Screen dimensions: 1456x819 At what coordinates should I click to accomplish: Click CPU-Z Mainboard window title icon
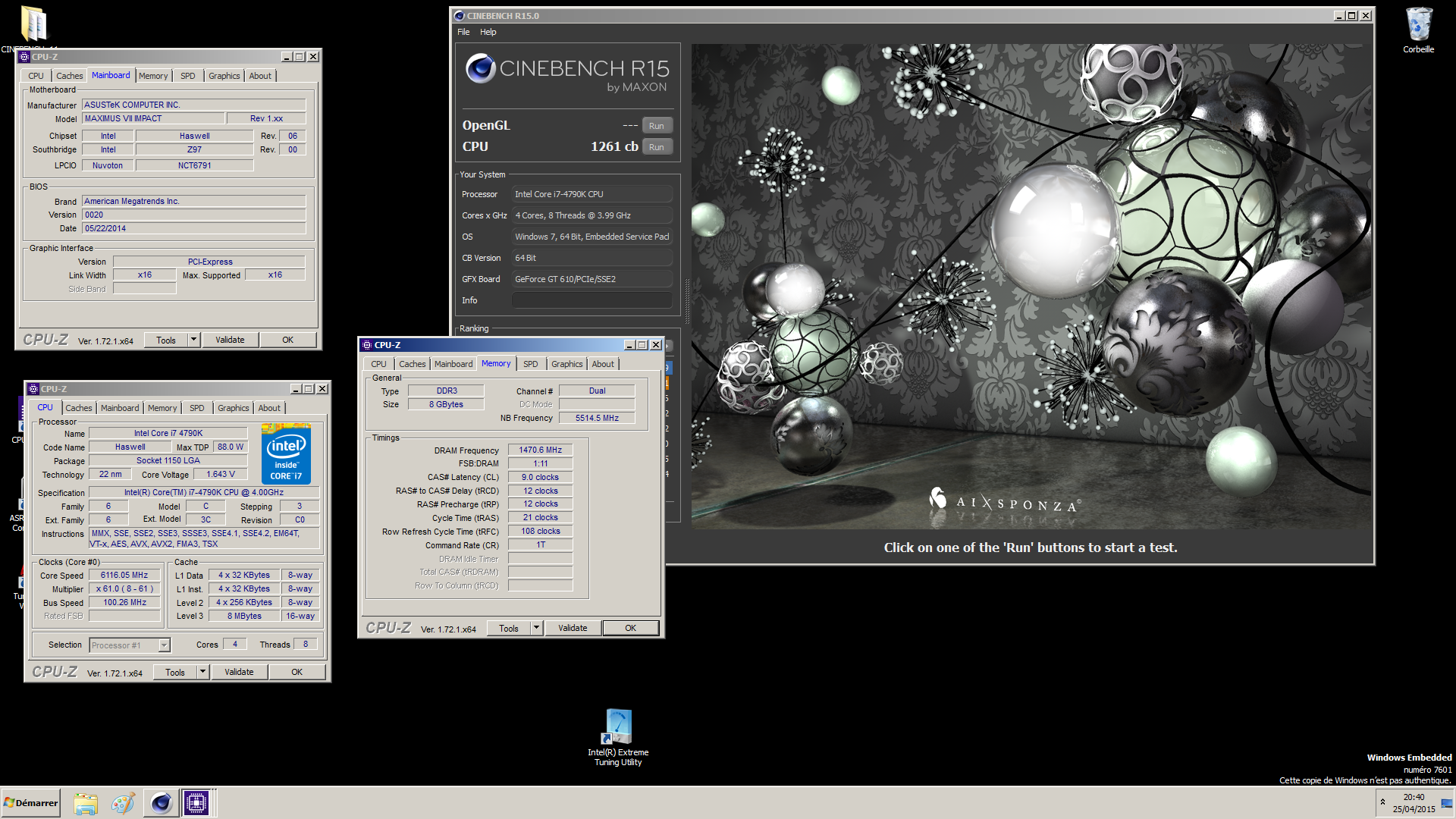pyautogui.click(x=24, y=57)
